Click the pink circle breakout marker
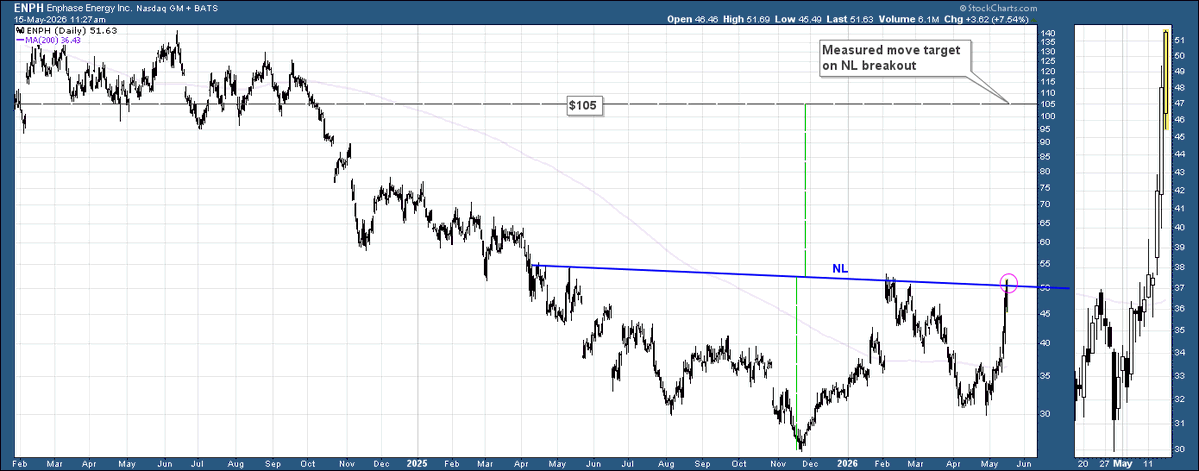This screenshot has width=1199, height=471. click(x=1009, y=282)
